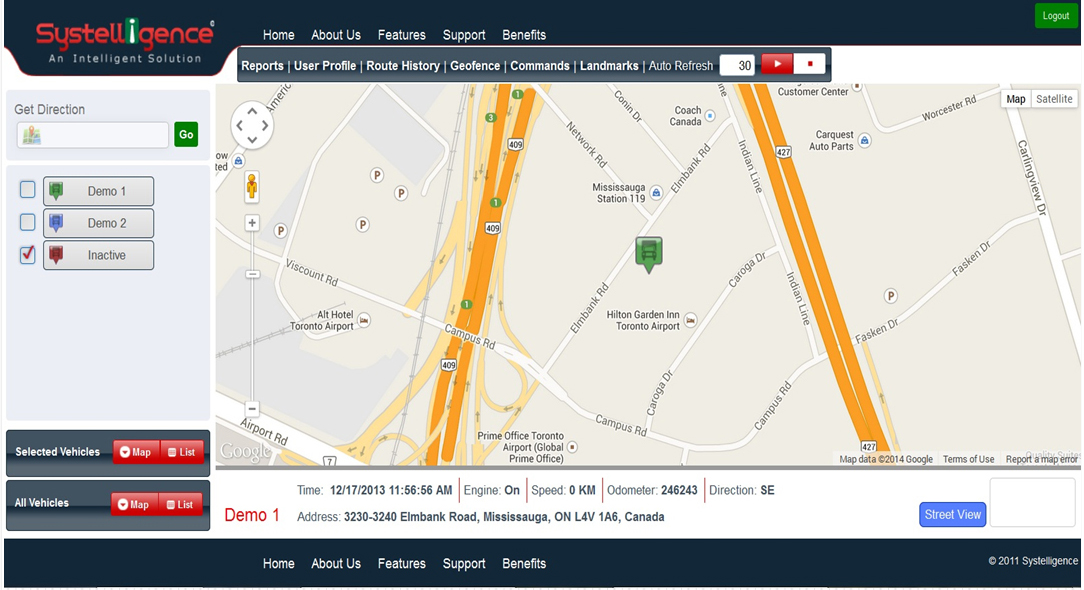
Task: Open Support in the footer
Action: pyautogui.click(x=464, y=564)
